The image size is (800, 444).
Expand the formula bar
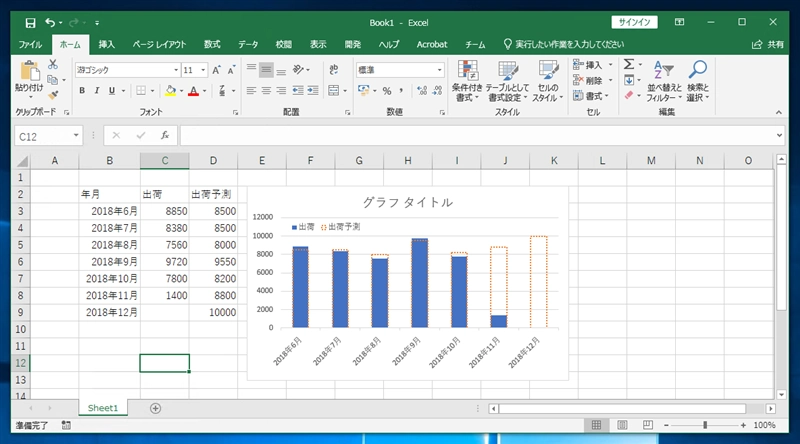pos(779,135)
